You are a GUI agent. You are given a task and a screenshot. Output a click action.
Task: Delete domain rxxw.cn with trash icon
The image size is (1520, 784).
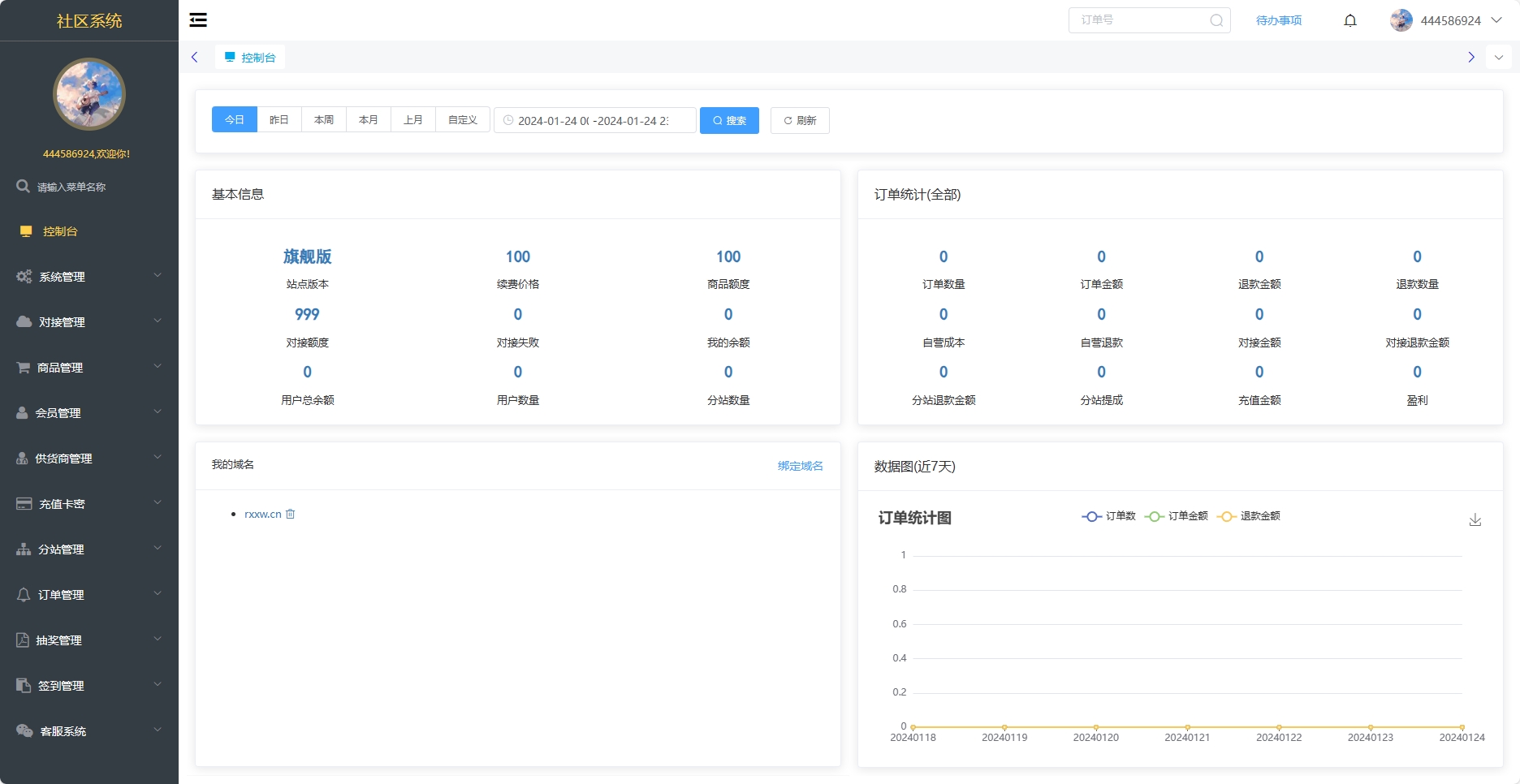coord(291,514)
